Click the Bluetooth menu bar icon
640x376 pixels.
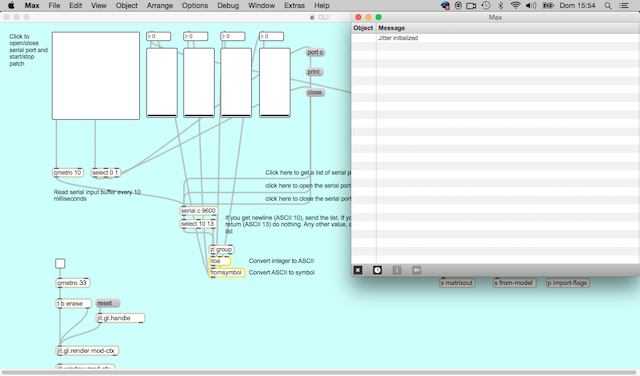point(501,5)
